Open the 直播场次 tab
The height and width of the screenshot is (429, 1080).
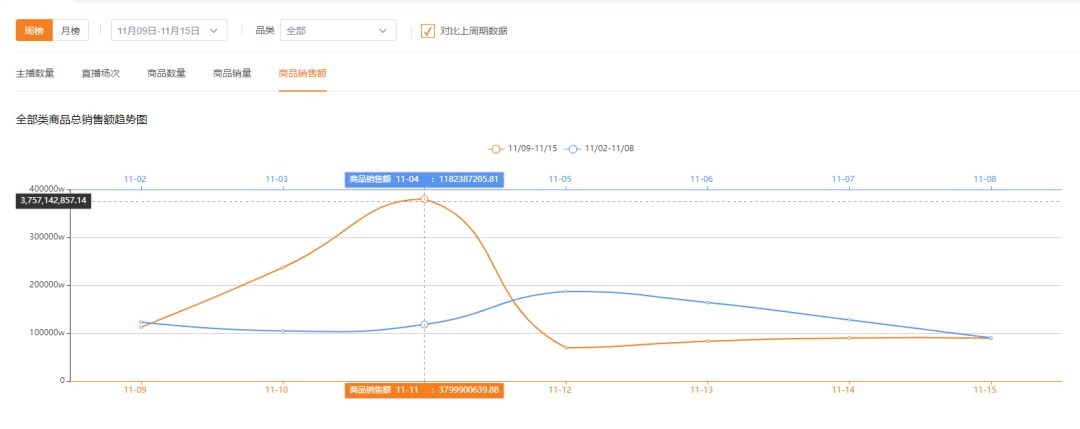pos(100,73)
